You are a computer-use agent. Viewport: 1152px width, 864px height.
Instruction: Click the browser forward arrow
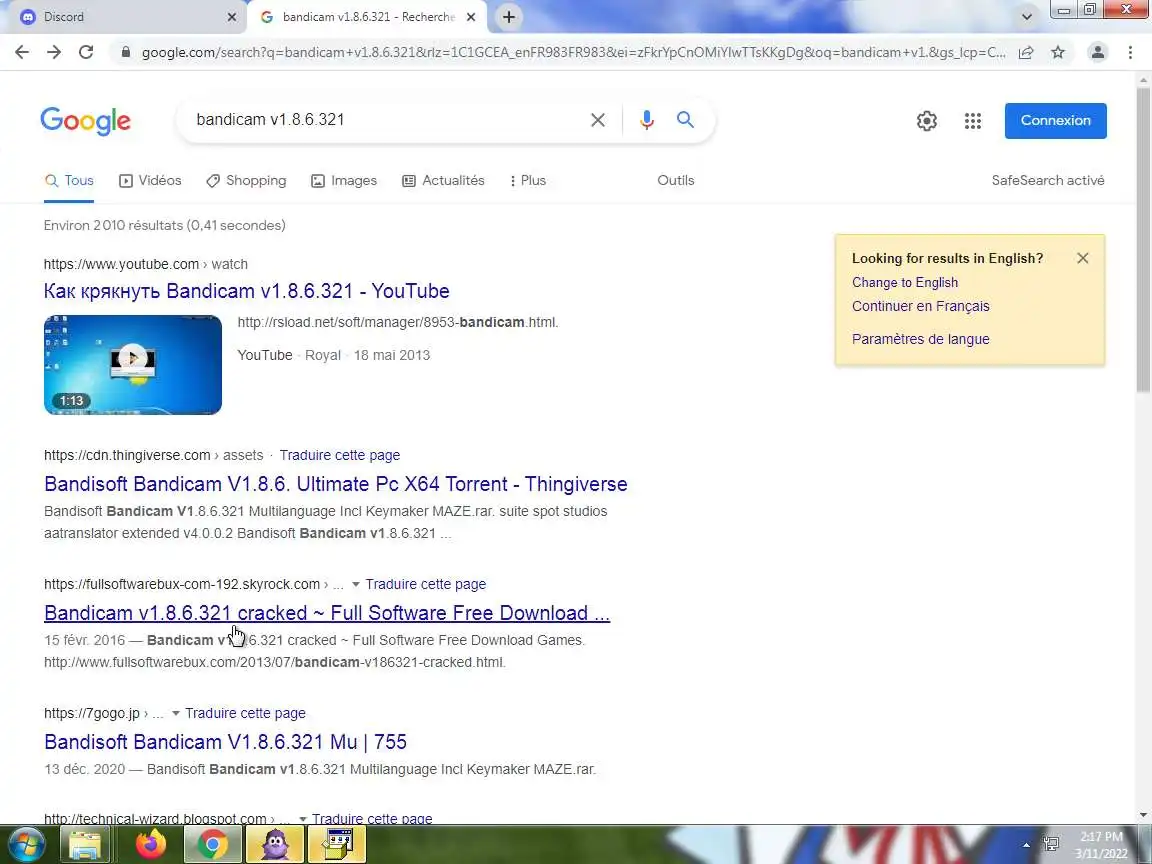coord(54,52)
